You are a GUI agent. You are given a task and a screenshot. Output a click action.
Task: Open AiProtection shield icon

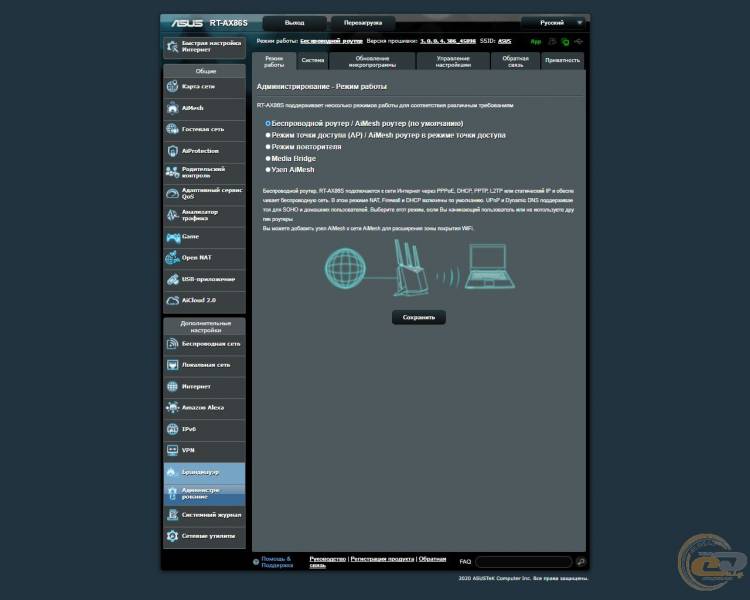point(172,151)
